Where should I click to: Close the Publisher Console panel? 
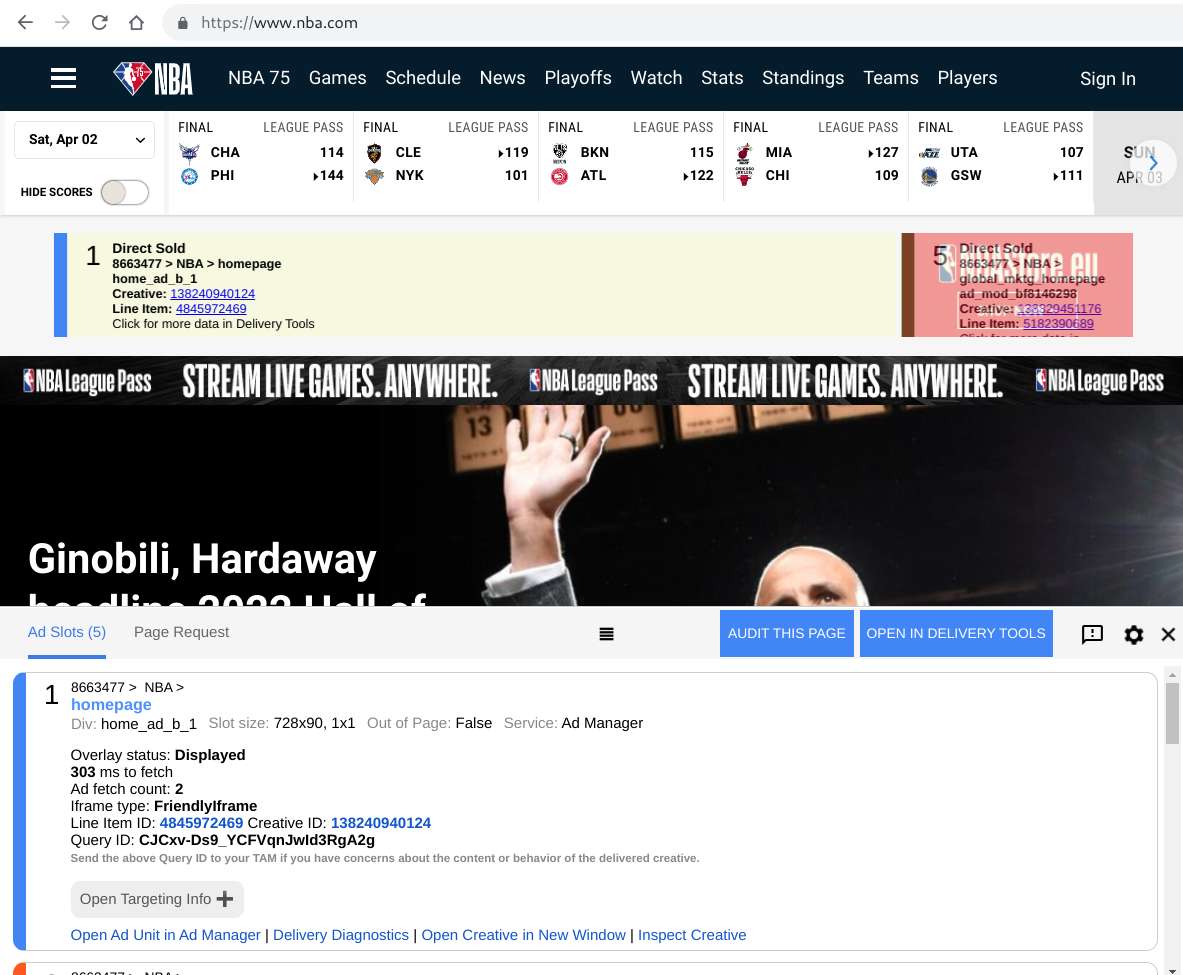point(1167,634)
